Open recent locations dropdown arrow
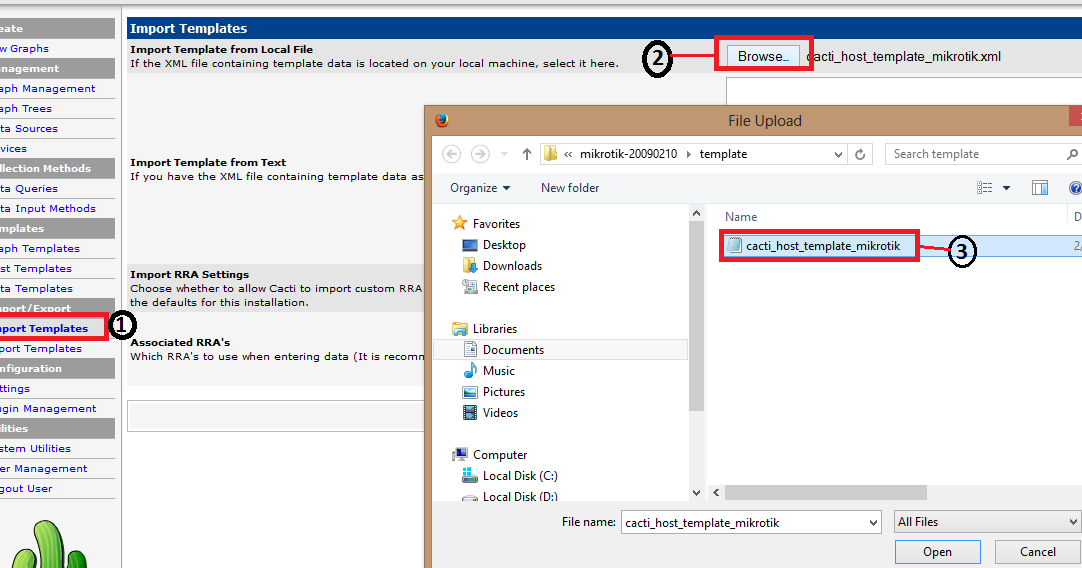 click(x=504, y=154)
